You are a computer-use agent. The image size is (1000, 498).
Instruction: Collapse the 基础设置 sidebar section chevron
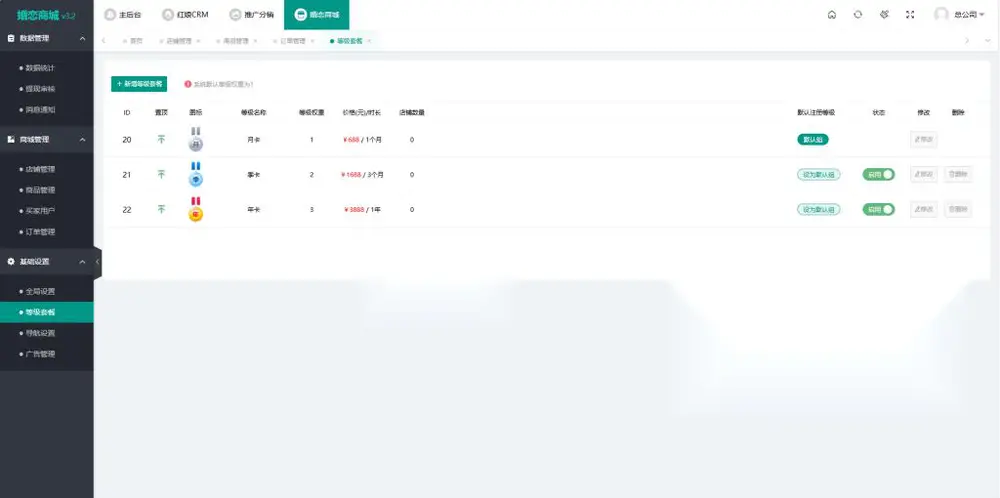82,261
